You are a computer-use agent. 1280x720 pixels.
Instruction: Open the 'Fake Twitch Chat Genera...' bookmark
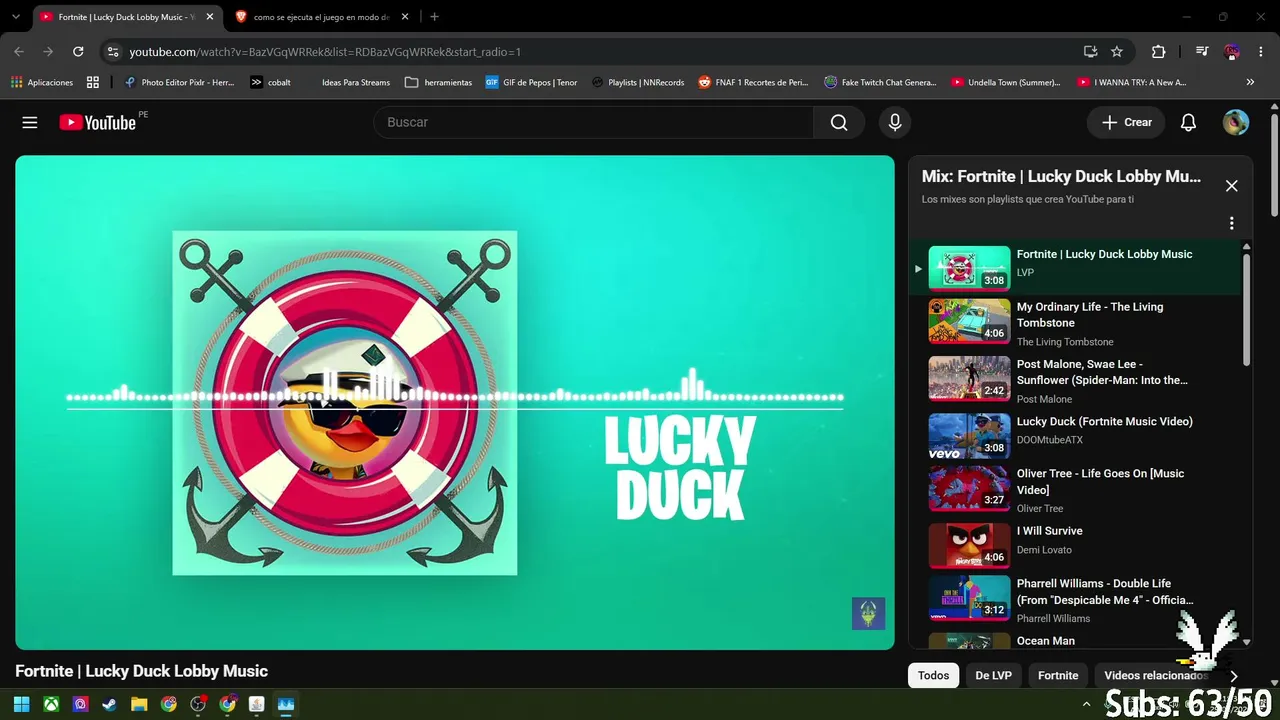880,82
